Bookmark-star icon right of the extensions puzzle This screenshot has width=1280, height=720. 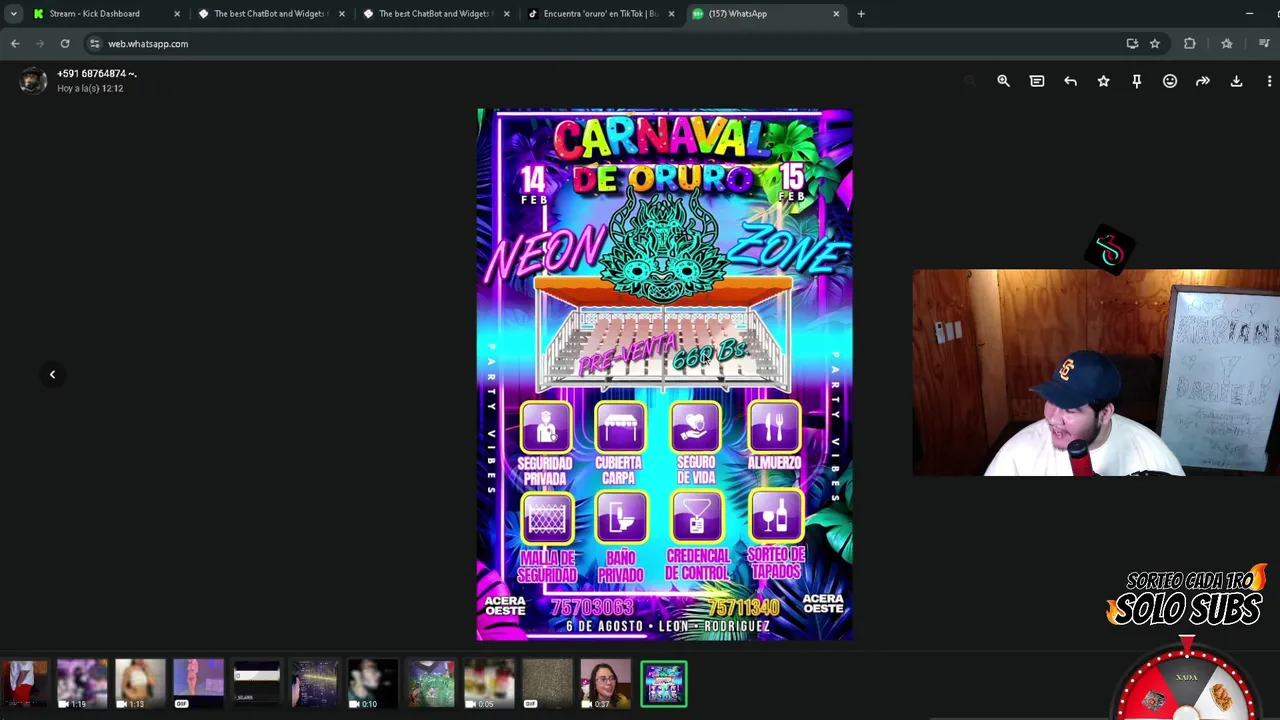tap(1227, 43)
